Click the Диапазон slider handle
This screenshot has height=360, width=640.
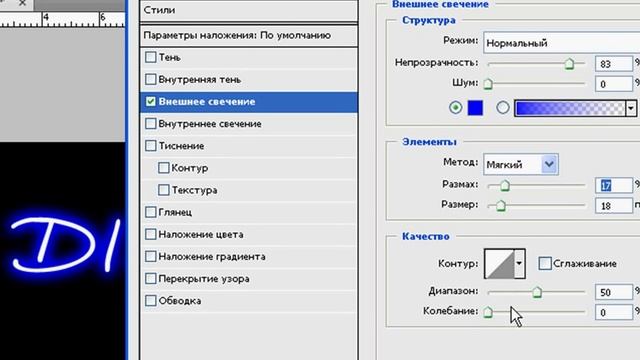point(537,292)
